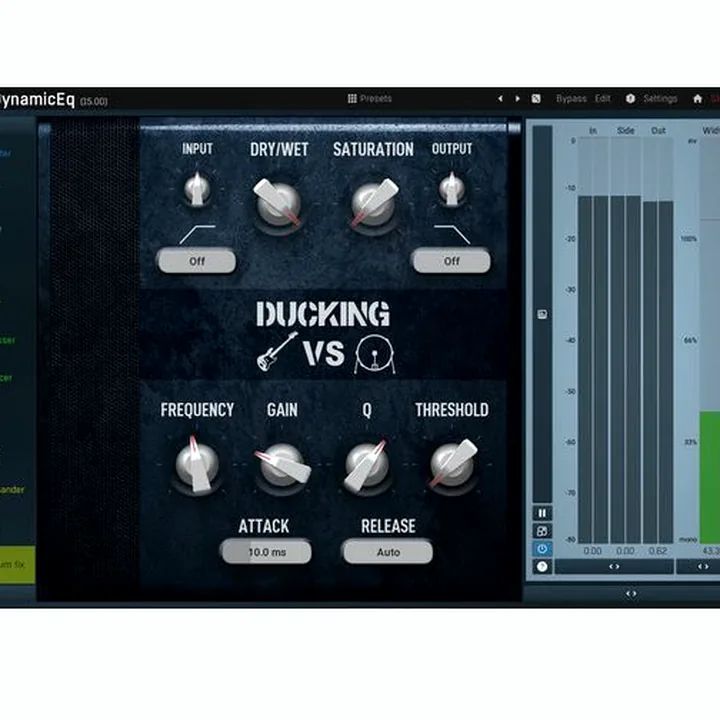
Task: Click the OUTPUT gain knob
Action: 452,189
